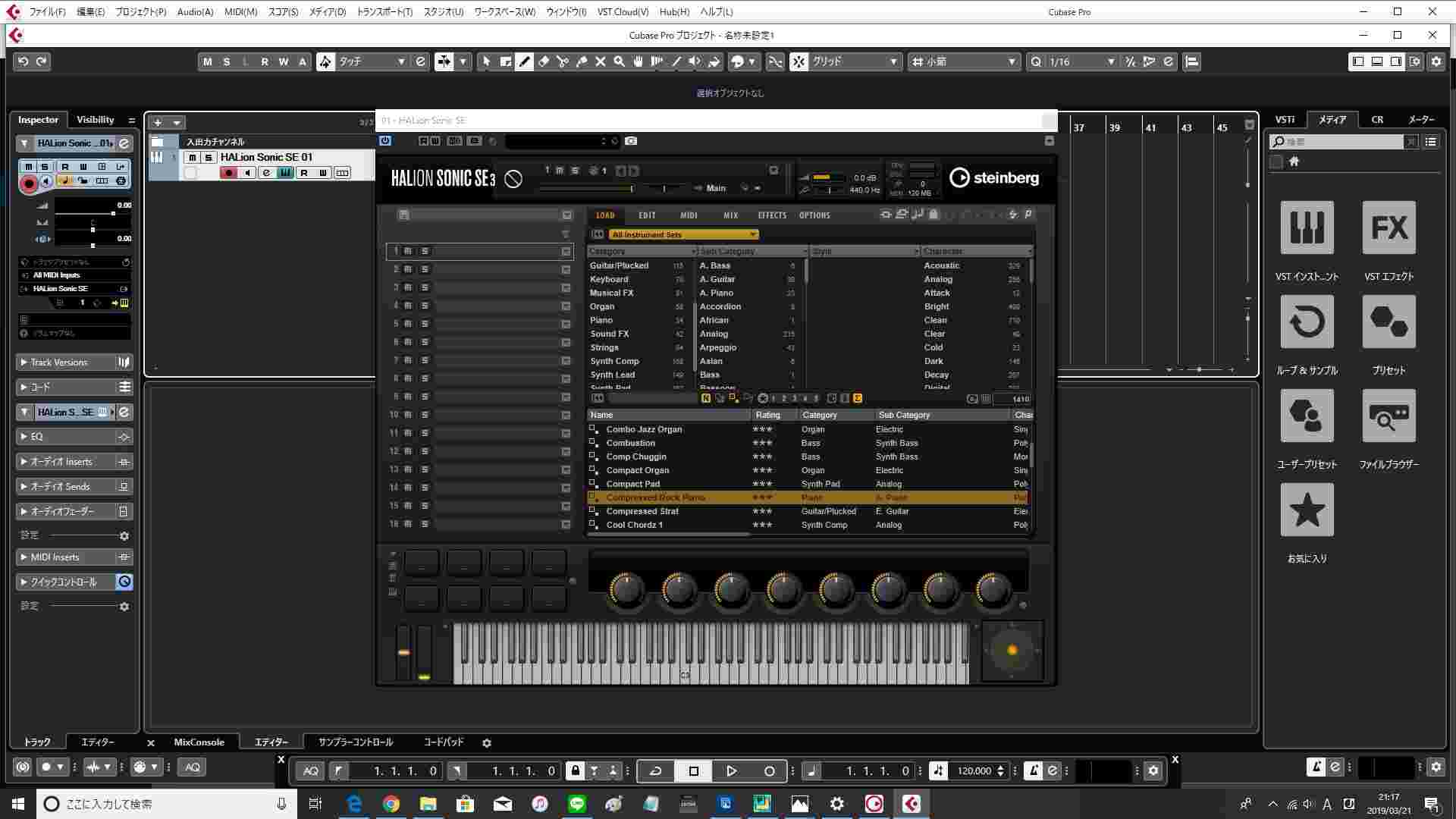Viewport: 1456px width, 819px height.
Task: Open File Explorer from taskbar
Action: (428, 804)
